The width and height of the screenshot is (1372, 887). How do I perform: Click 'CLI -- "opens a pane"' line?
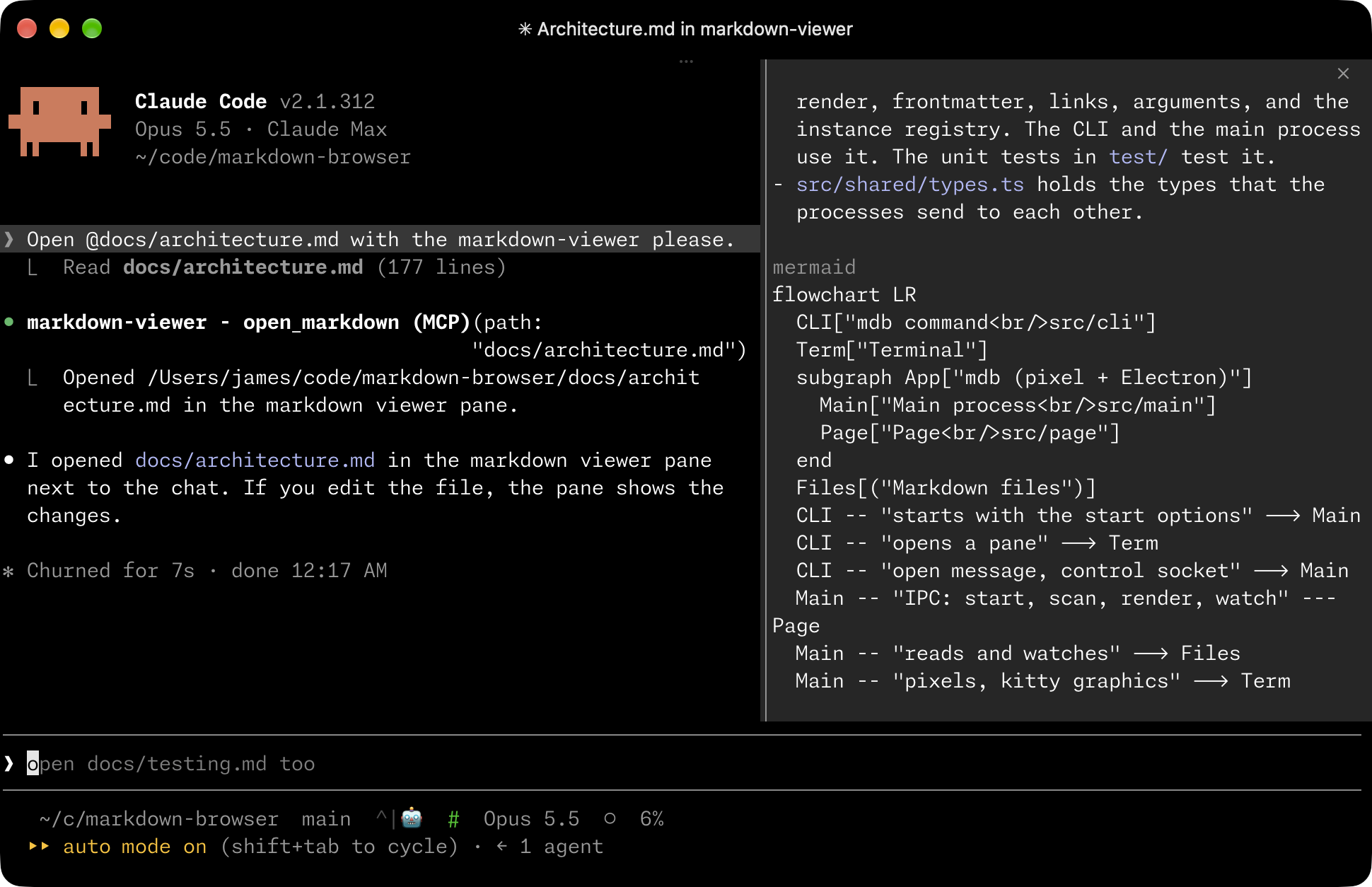tap(977, 543)
